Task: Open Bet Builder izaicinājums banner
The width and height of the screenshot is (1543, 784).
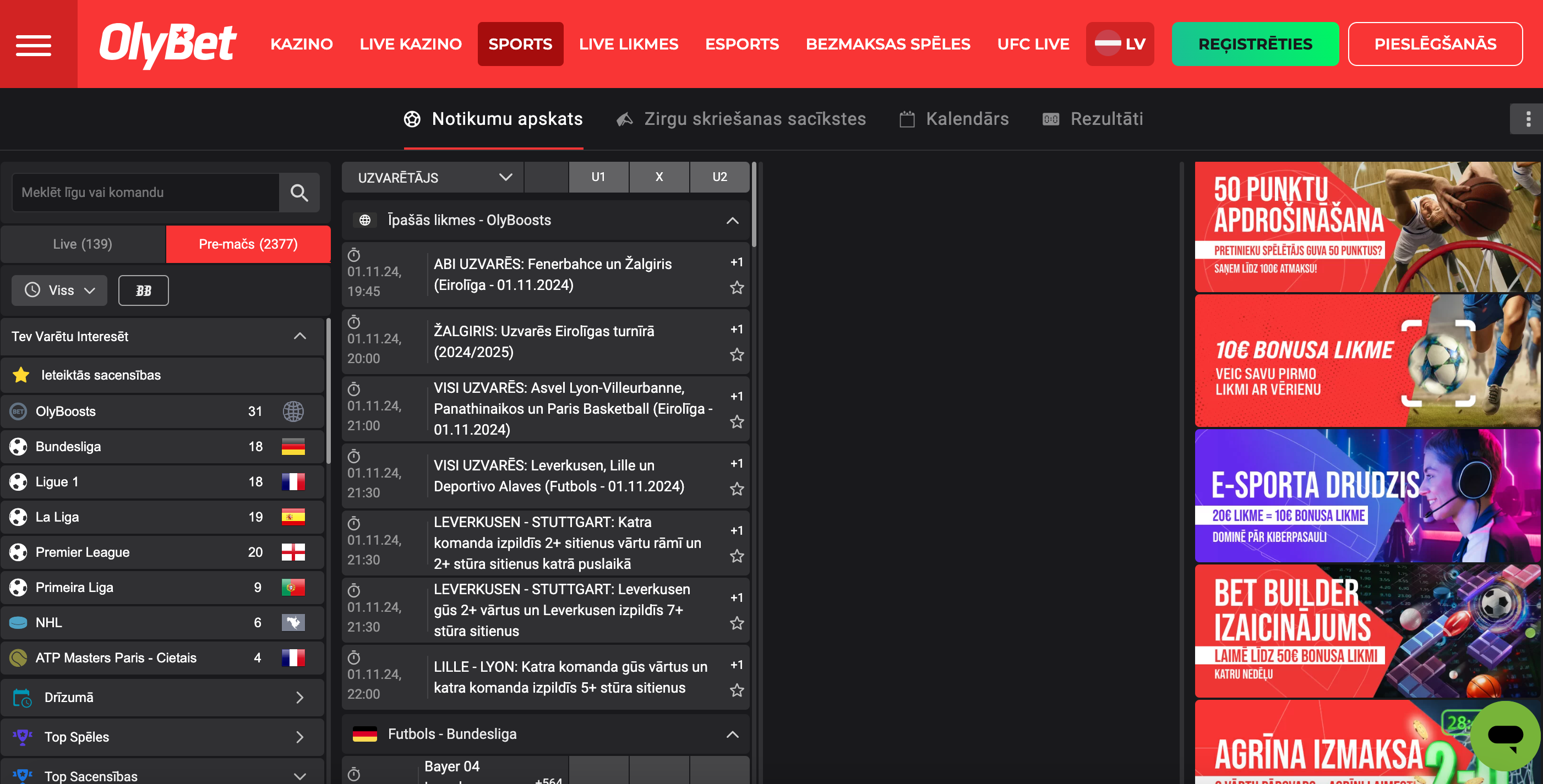Action: (1367, 631)
